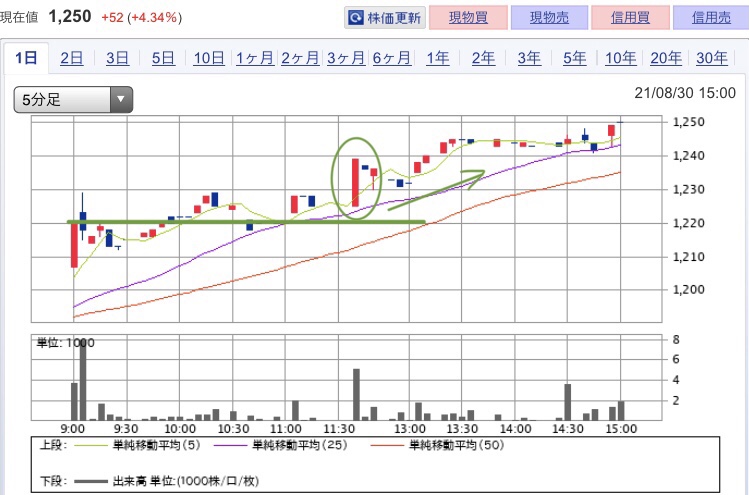Switch to the 5日 chart tab
749x495 pixels.
point(163,58)
